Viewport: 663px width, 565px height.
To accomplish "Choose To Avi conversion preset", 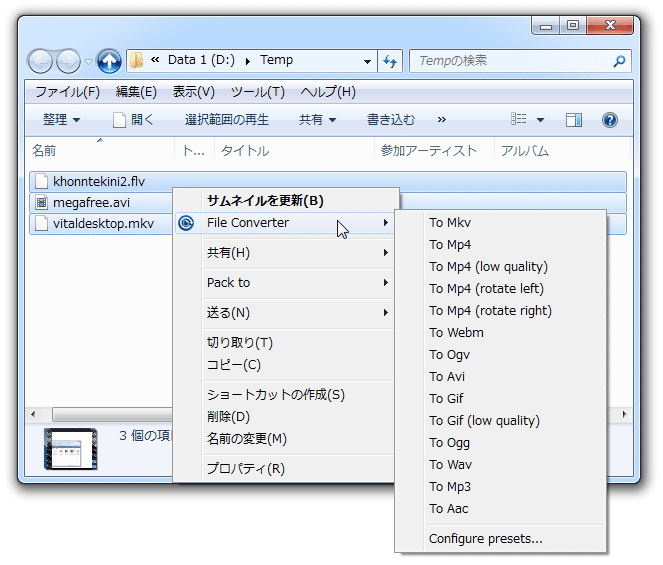I will point(500,377).
